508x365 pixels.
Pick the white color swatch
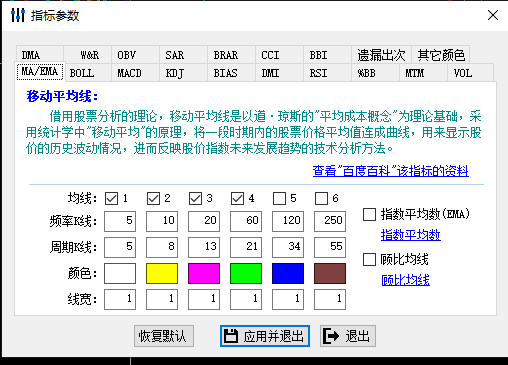pyautogui.click(x=120, y=273)
